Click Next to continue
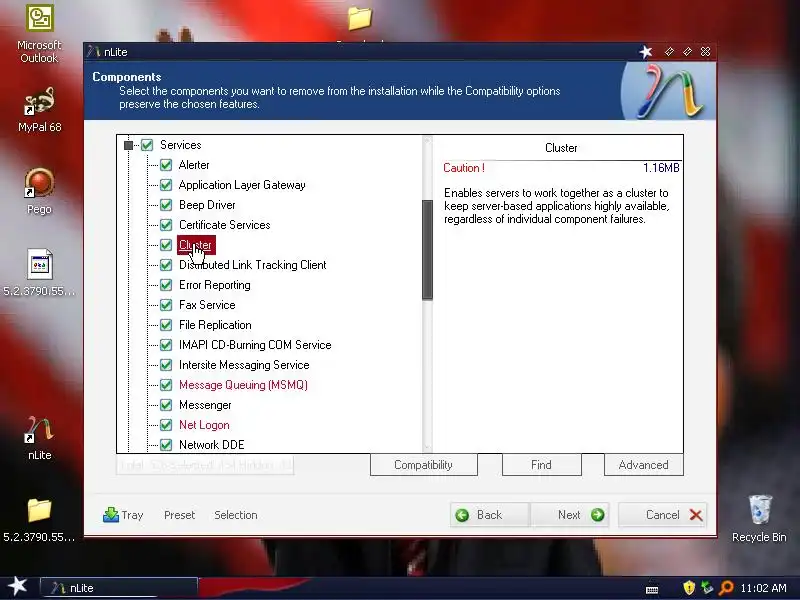The width and height of the screenshot is (800, 600). (569, 515)
